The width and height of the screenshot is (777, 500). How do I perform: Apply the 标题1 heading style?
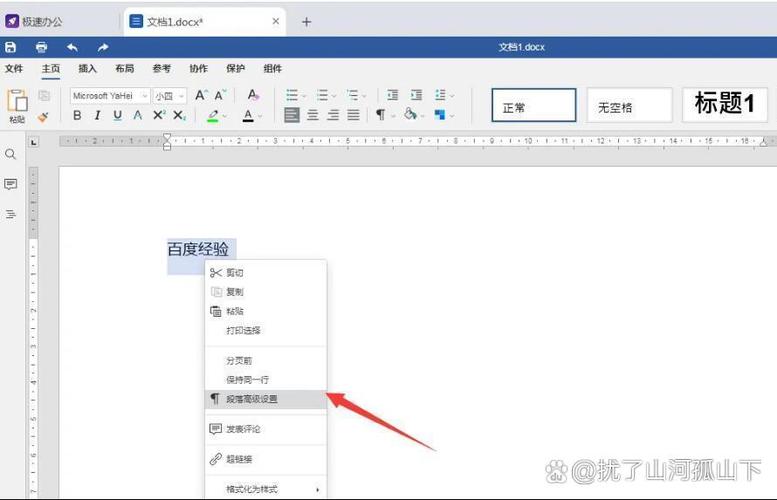[x=724, y=105]
